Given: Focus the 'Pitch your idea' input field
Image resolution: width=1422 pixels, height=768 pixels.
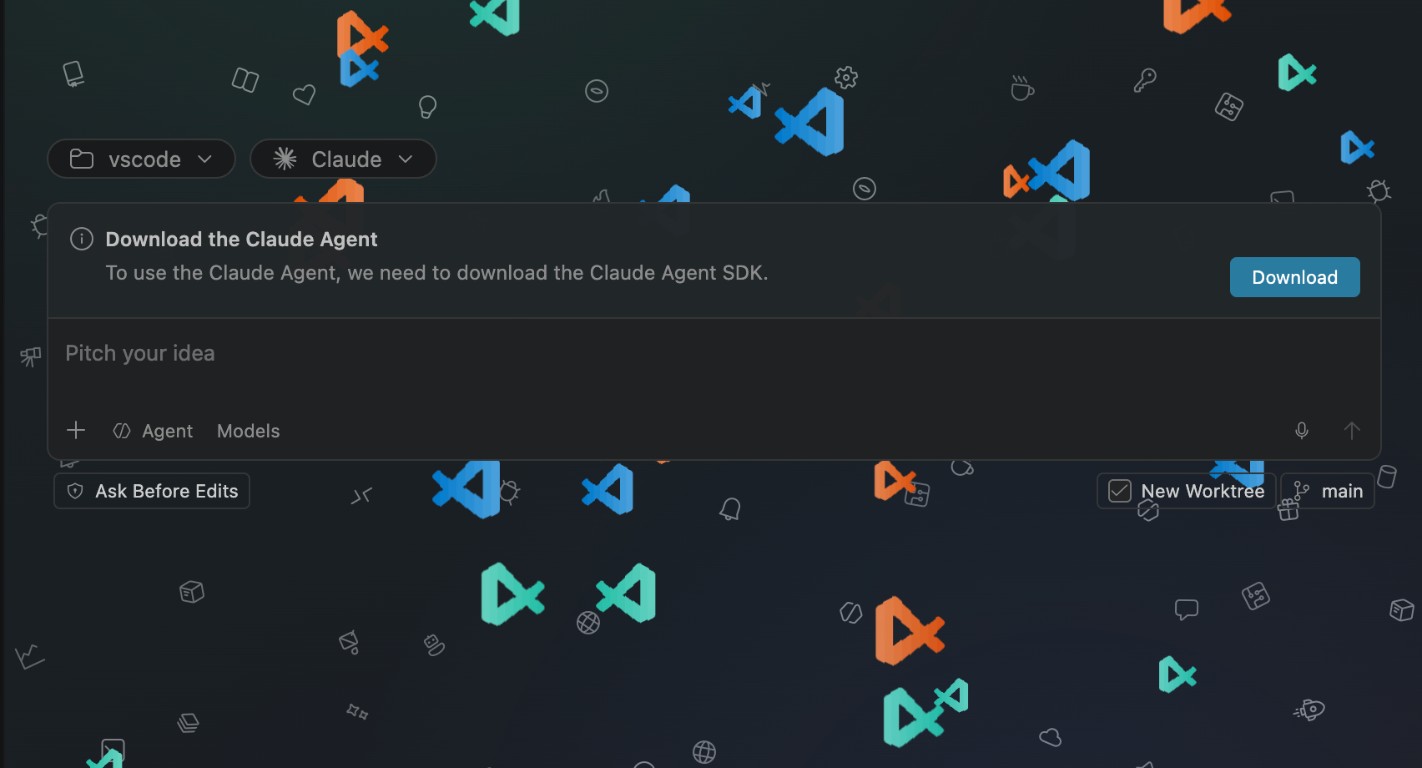Looking at the screenshot, I should 714,354.
